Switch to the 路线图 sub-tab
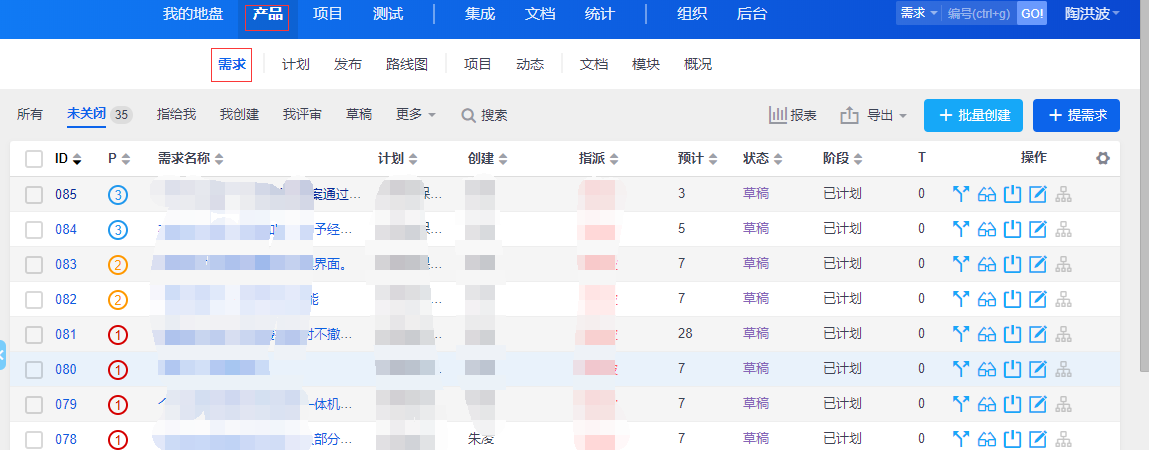This screenshot has width=1149, height=450. point(407,64)
